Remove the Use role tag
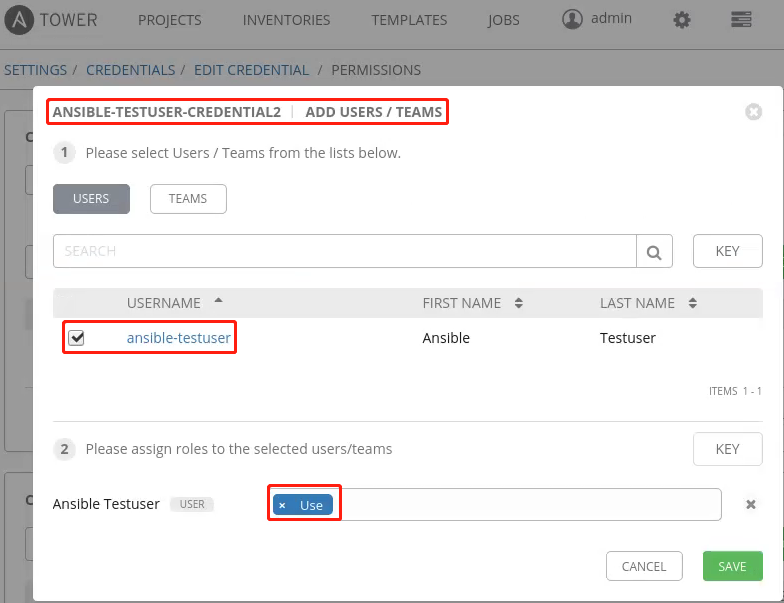This screenshot has height=603, width=784. point(282,505)
